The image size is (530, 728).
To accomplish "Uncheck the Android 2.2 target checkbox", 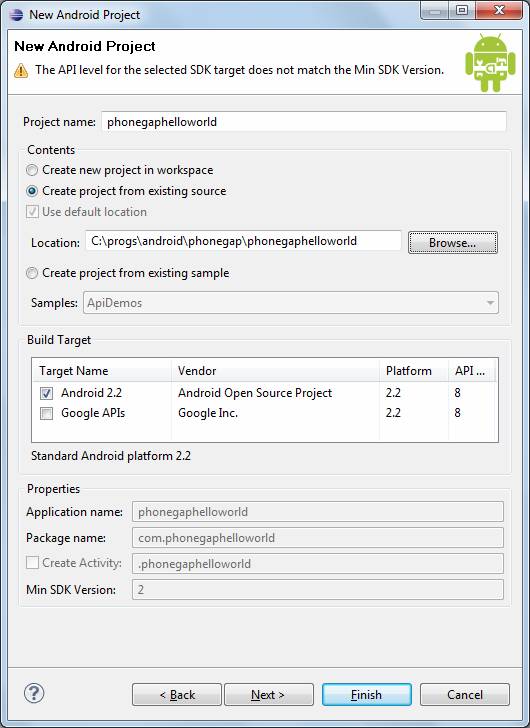I will click(46, 393).
